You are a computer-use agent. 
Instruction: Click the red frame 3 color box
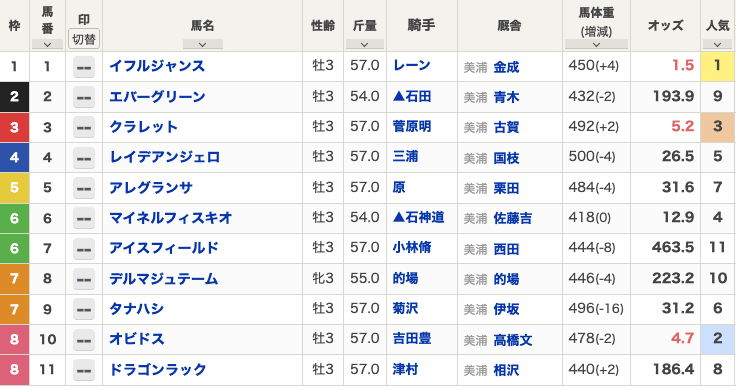(x=15, y=127)
